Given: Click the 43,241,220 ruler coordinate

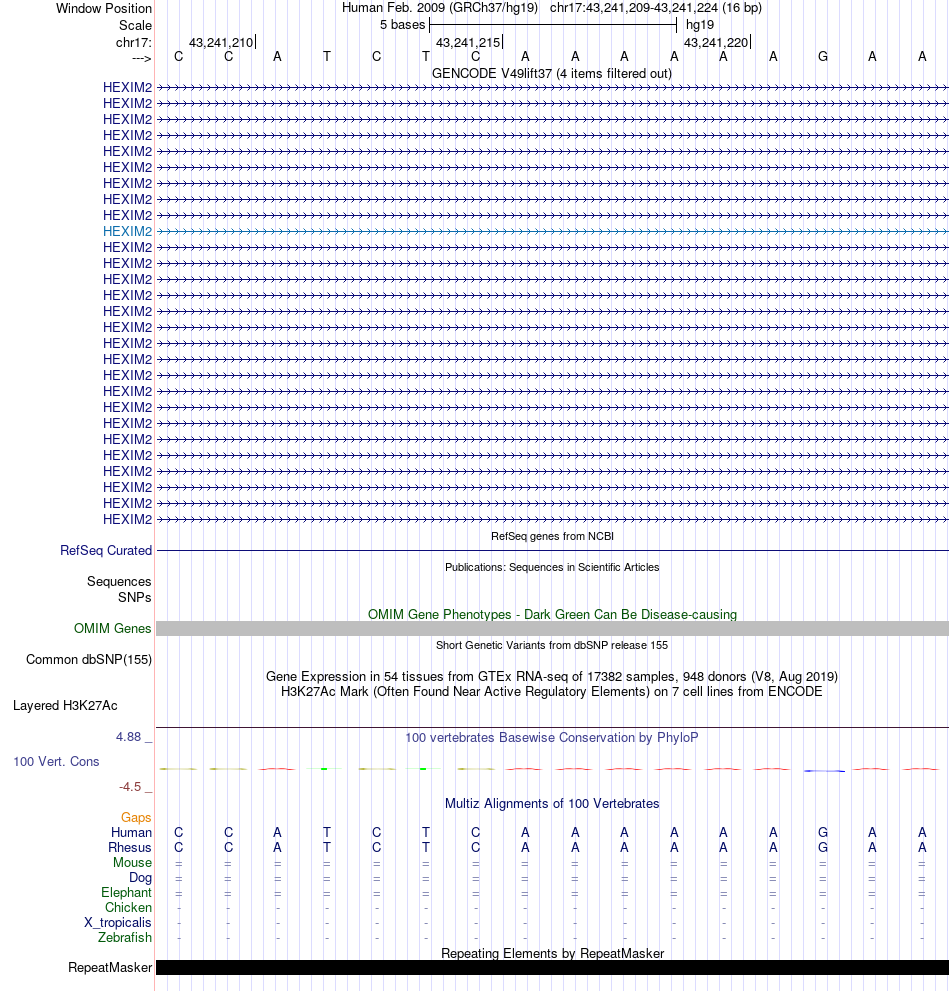Looking at the screenshot, I should click(716, 42).
